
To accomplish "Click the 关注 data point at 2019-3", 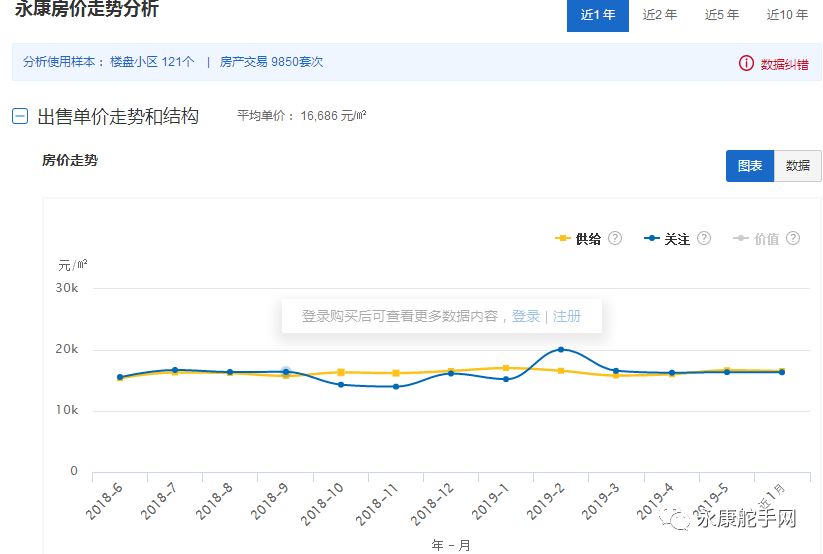I will 616,371.
